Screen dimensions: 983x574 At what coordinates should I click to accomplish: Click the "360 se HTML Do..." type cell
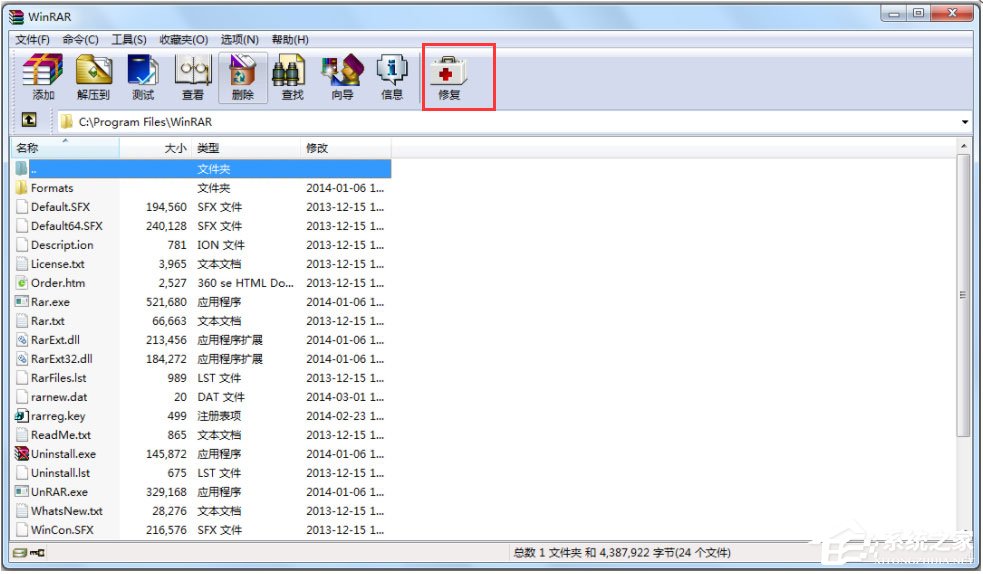pyautogui.click(x=245, y=283)
